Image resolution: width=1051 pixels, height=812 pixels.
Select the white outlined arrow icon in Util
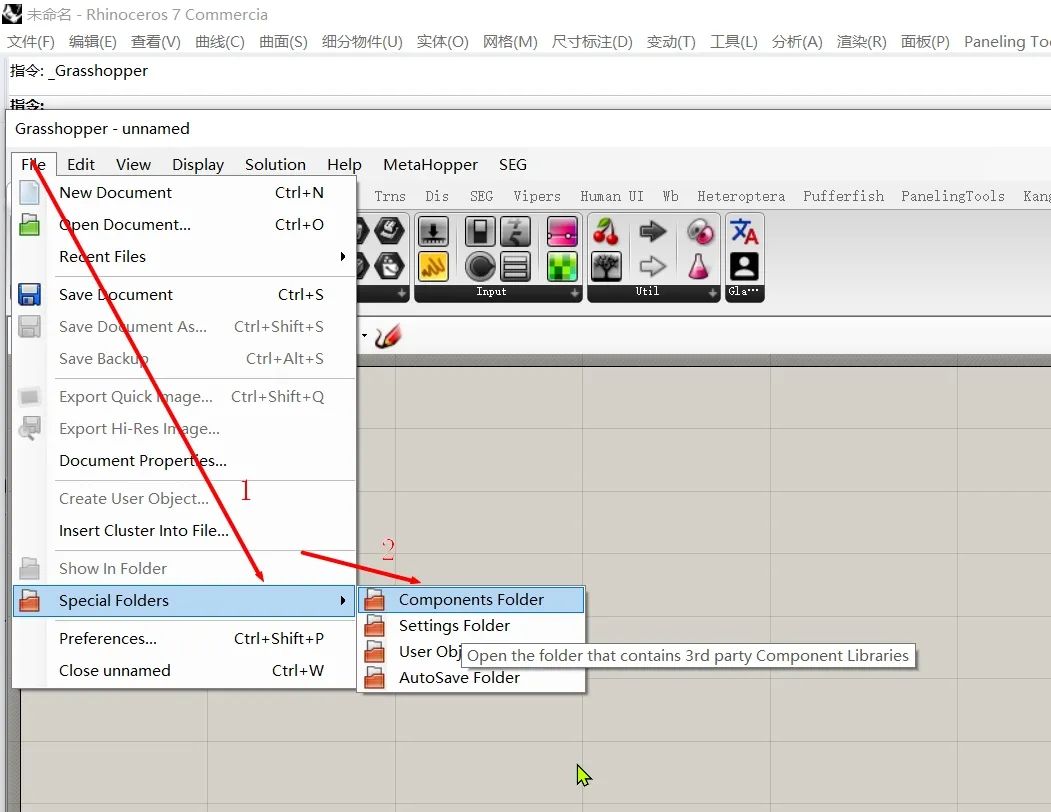click(x=653, y=266)
